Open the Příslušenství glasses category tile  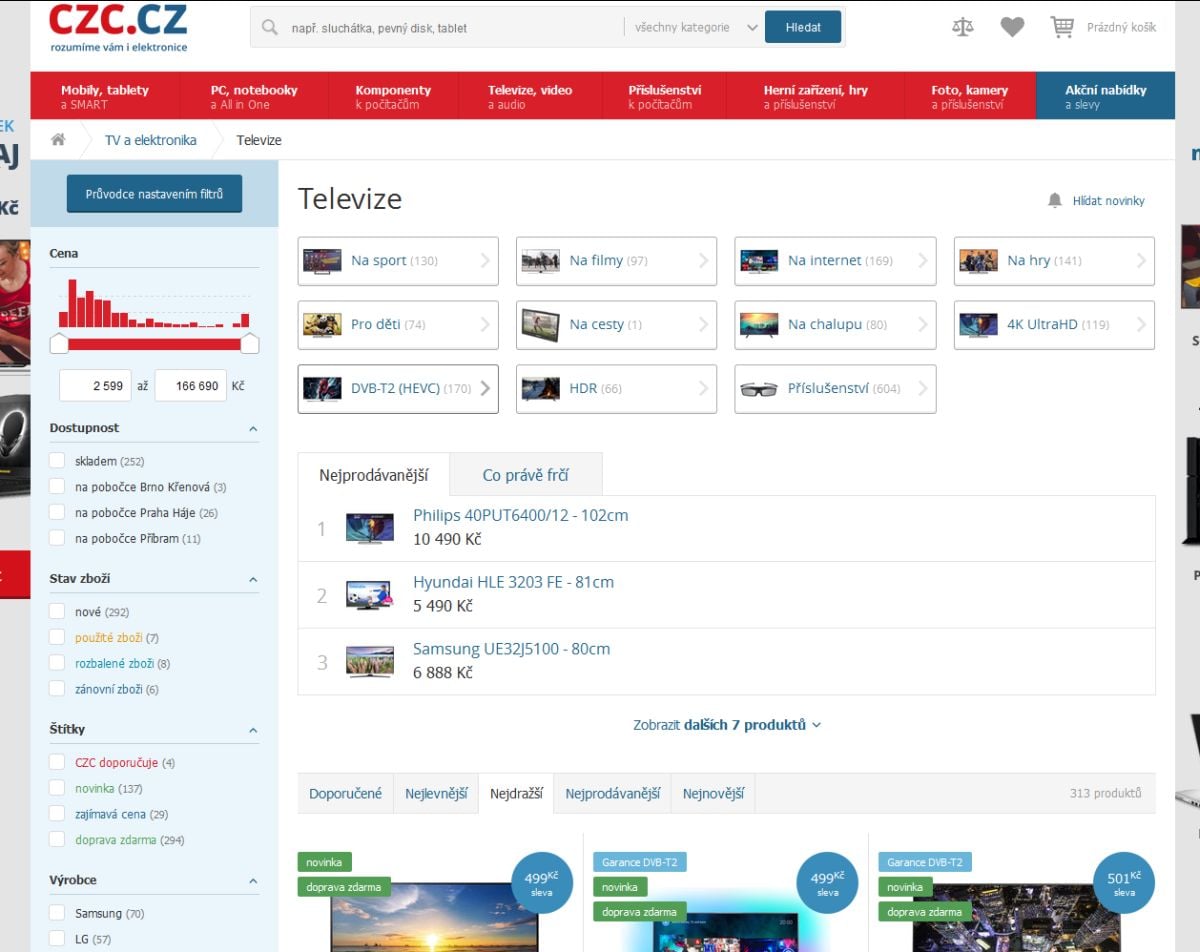pos(836,389)
